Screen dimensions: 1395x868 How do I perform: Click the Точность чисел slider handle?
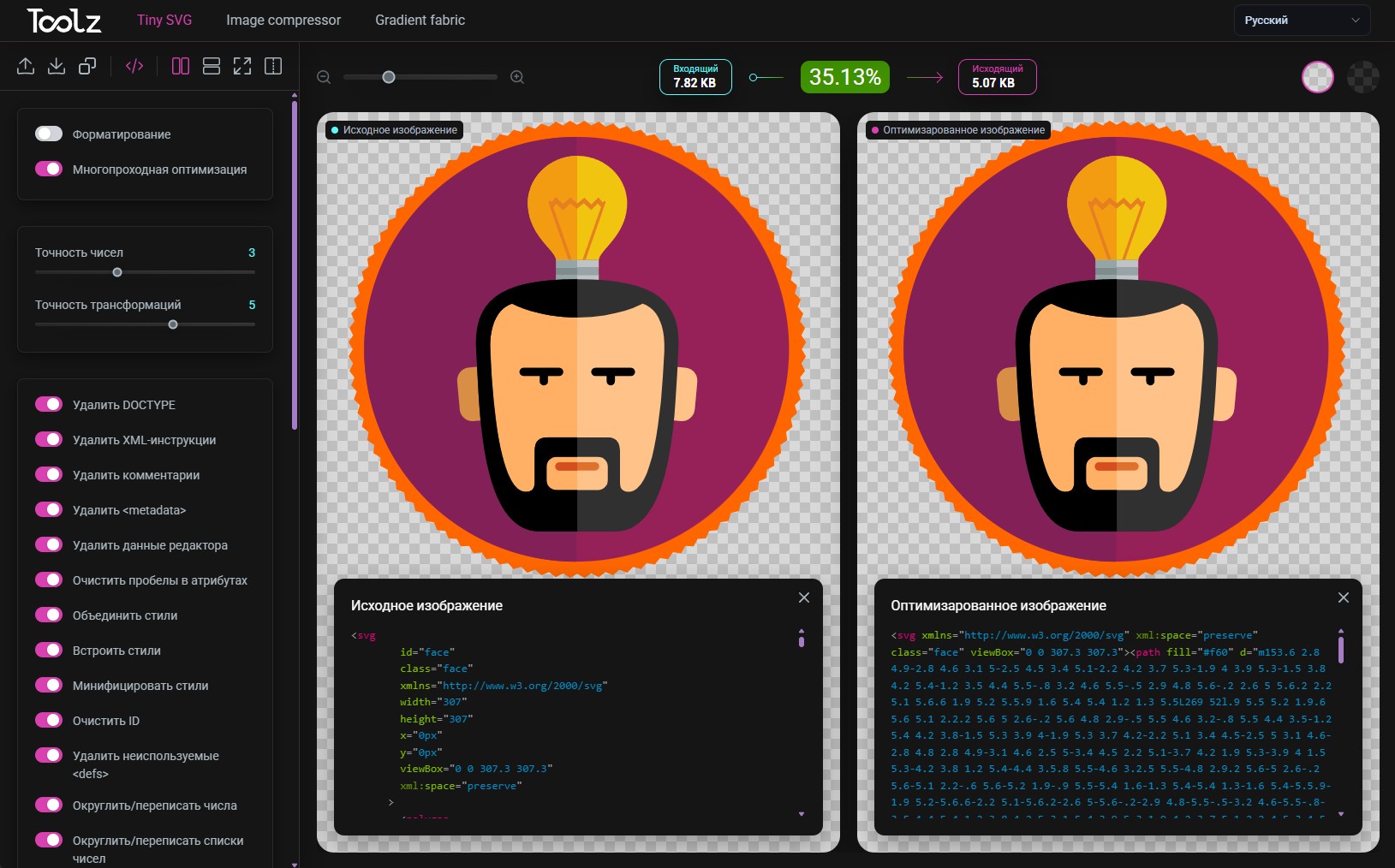[x=117, y=272]
